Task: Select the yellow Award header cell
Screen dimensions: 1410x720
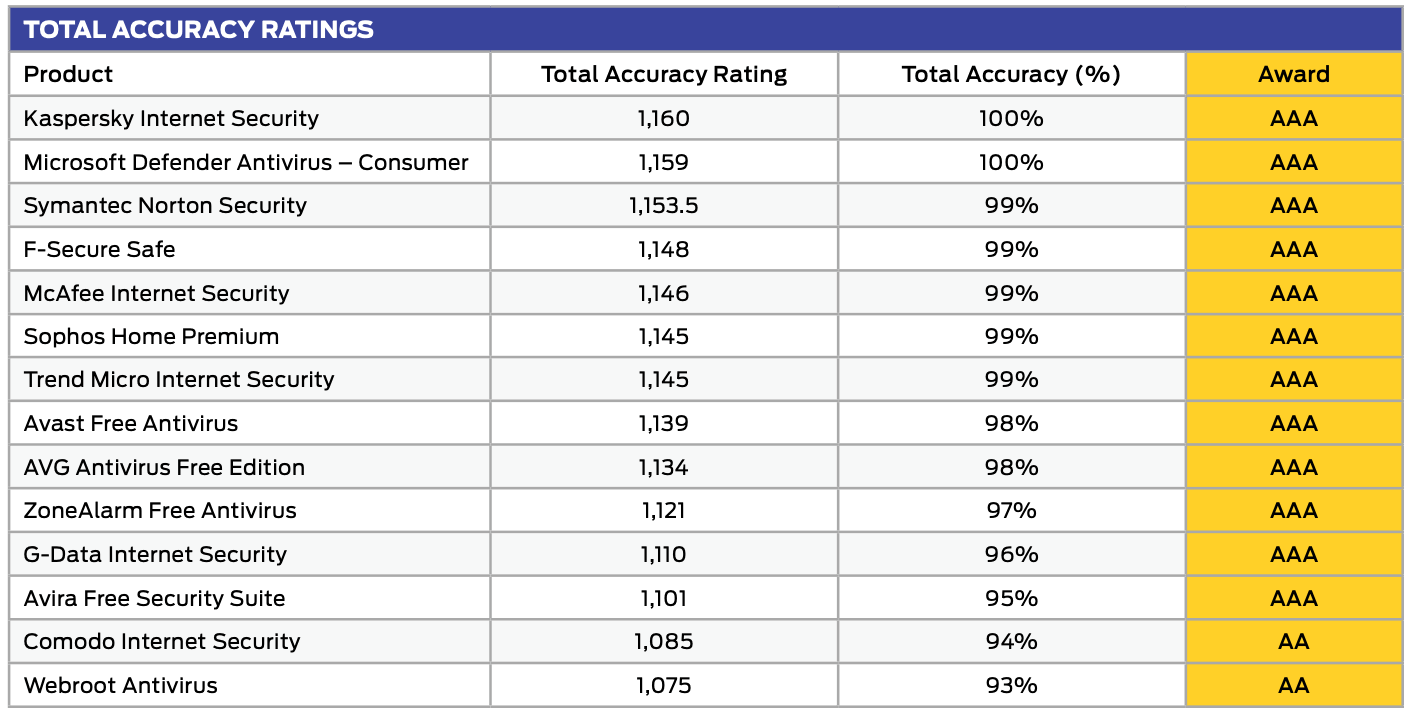Action: point(1294,74)
